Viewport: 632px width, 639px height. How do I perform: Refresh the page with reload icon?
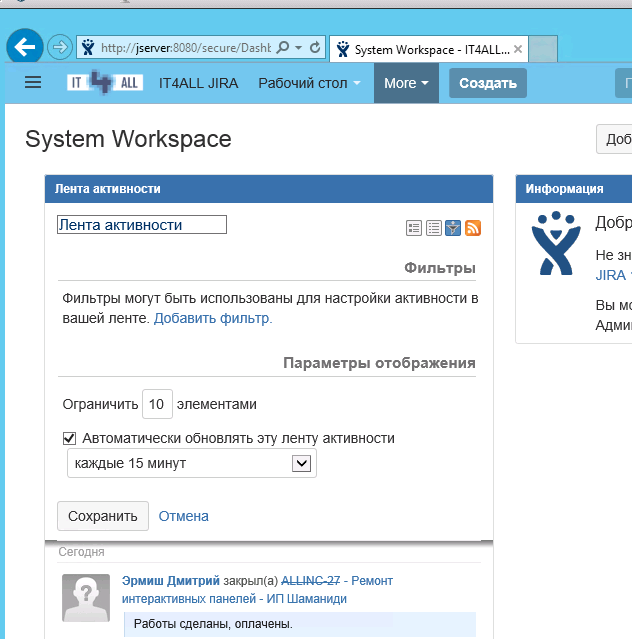[x=315, y=48]
